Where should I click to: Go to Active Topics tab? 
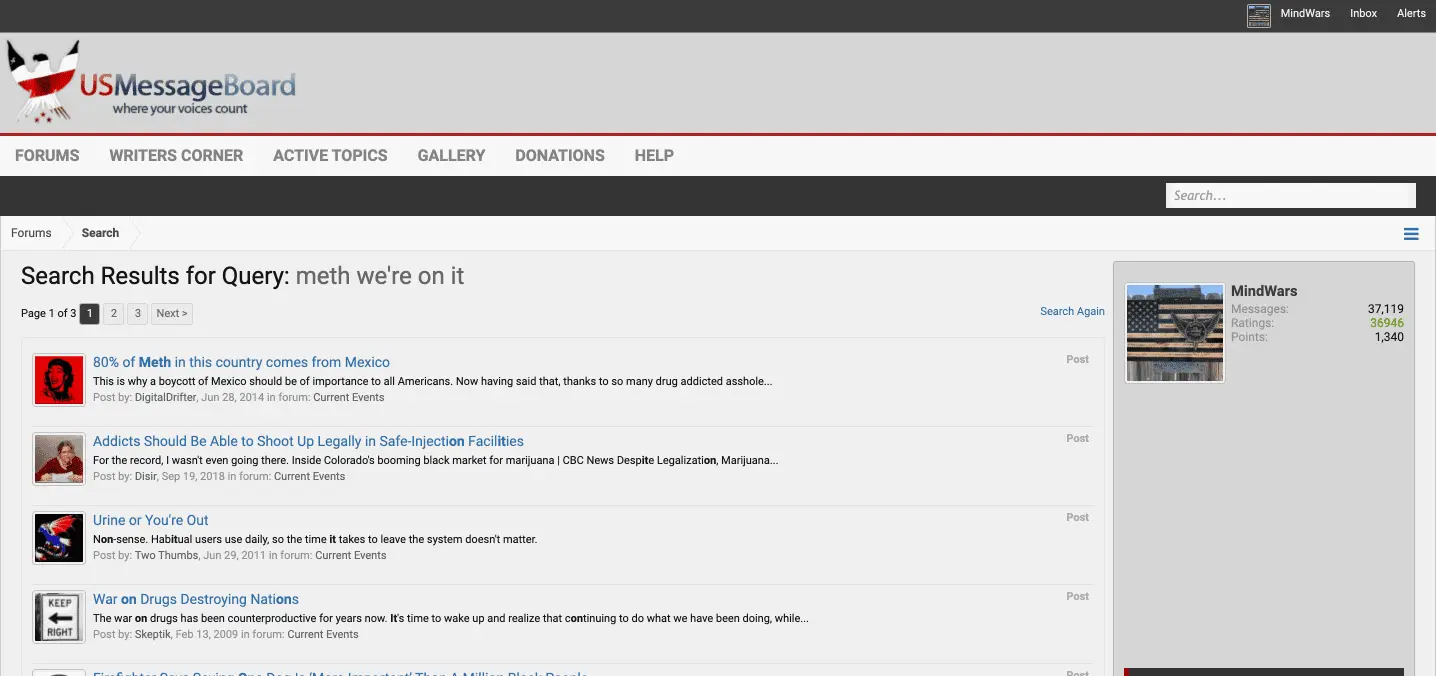click(x=330, y=155)
